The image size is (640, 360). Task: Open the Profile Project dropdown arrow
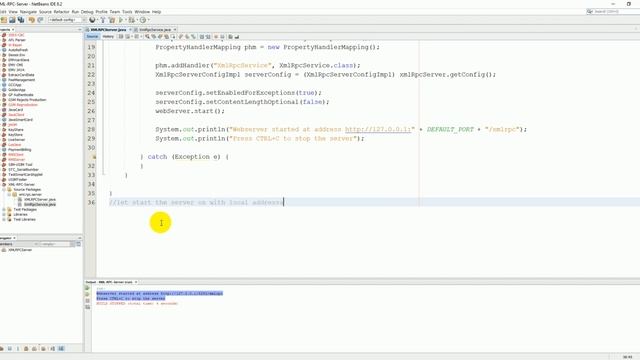coord(149,20)
